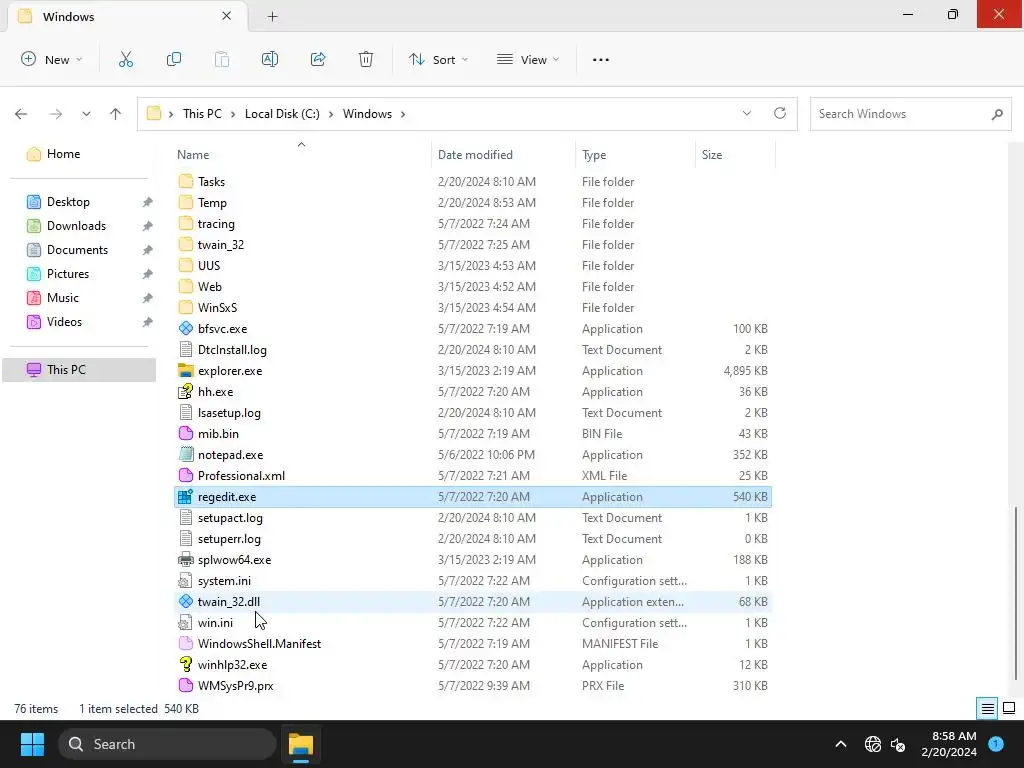Expand chevron after Local Disk (C:)

click(331, 114)
